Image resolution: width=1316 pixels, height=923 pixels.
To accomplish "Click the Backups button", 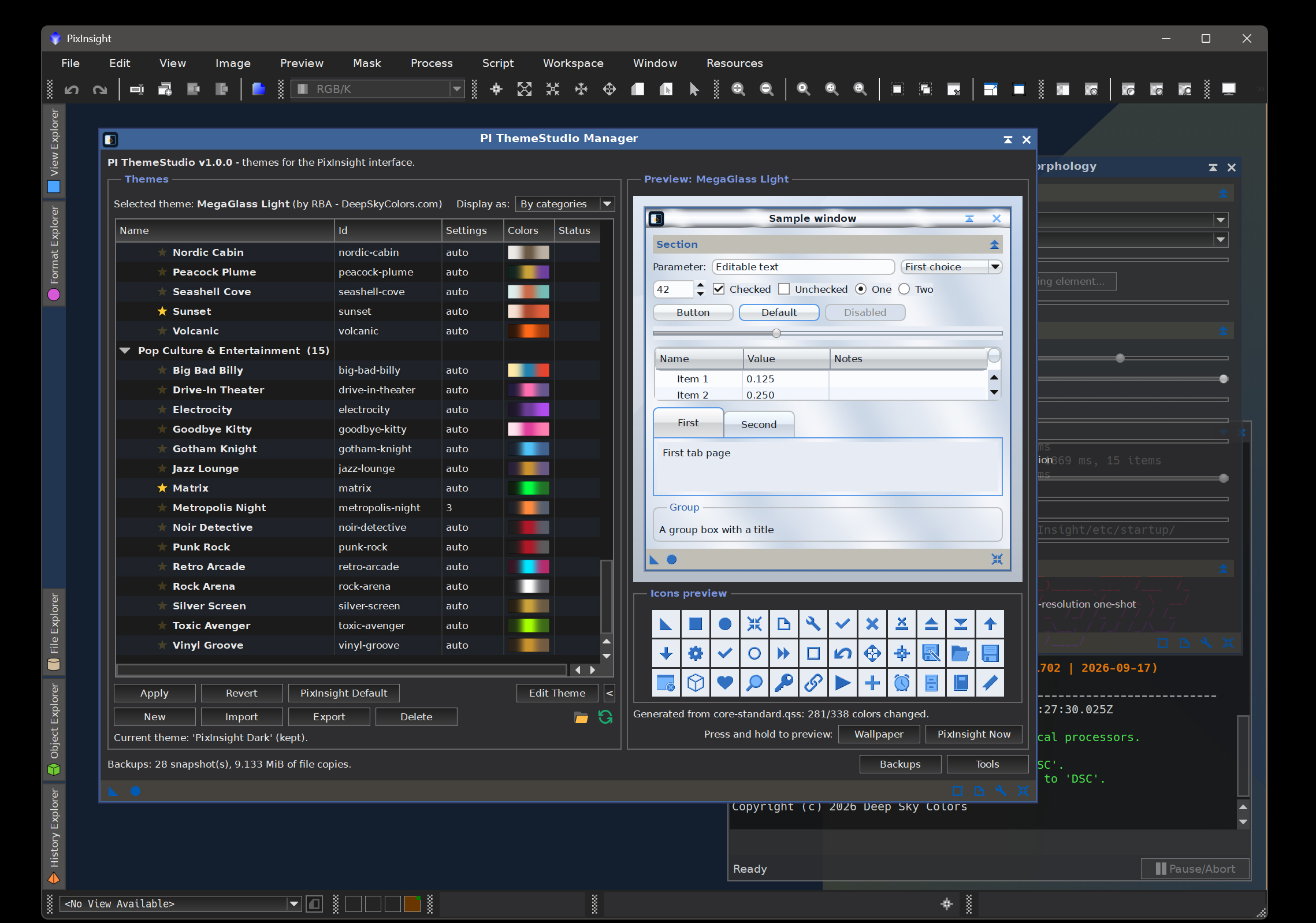I will (x=899, y=764).
